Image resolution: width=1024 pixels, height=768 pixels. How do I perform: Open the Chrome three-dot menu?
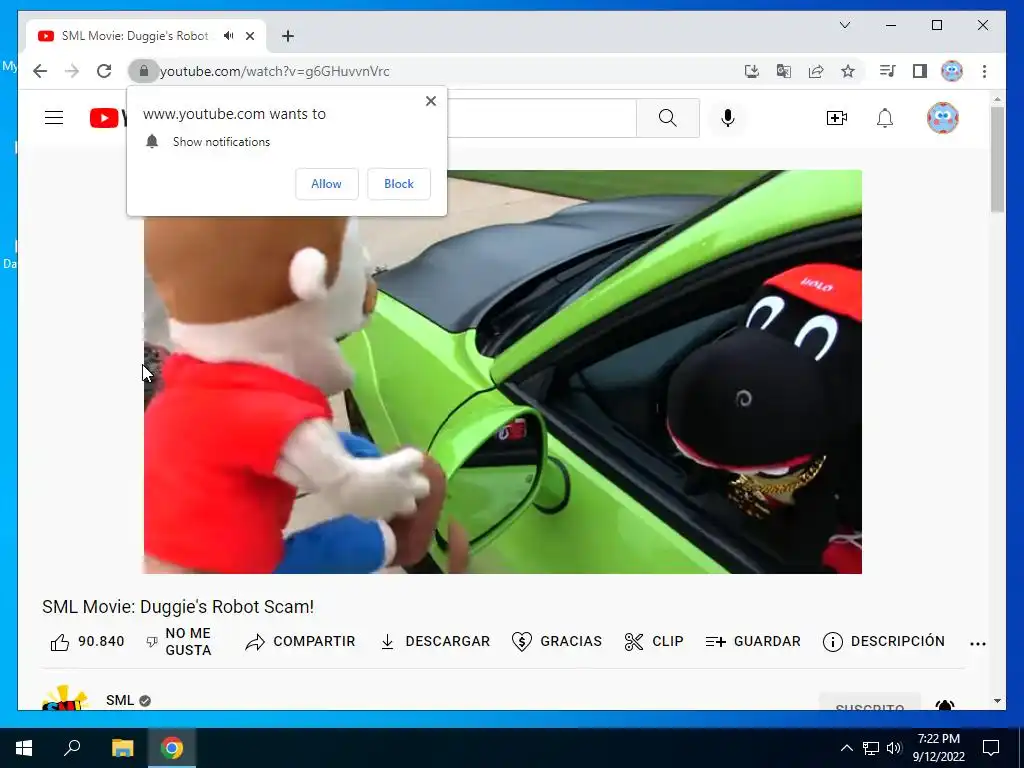coord(984,71)
